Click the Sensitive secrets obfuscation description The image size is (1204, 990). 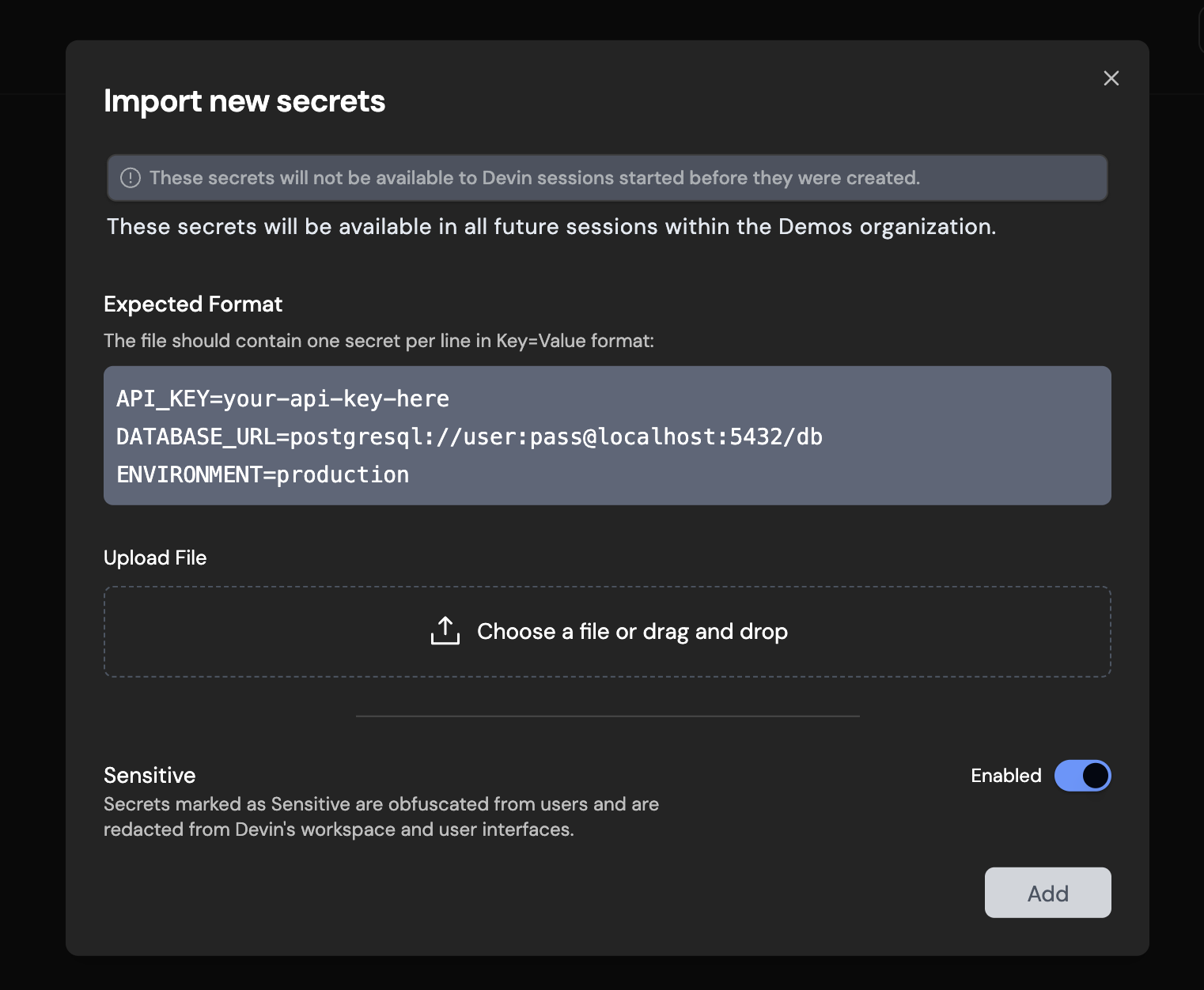(x=381, y=817)
